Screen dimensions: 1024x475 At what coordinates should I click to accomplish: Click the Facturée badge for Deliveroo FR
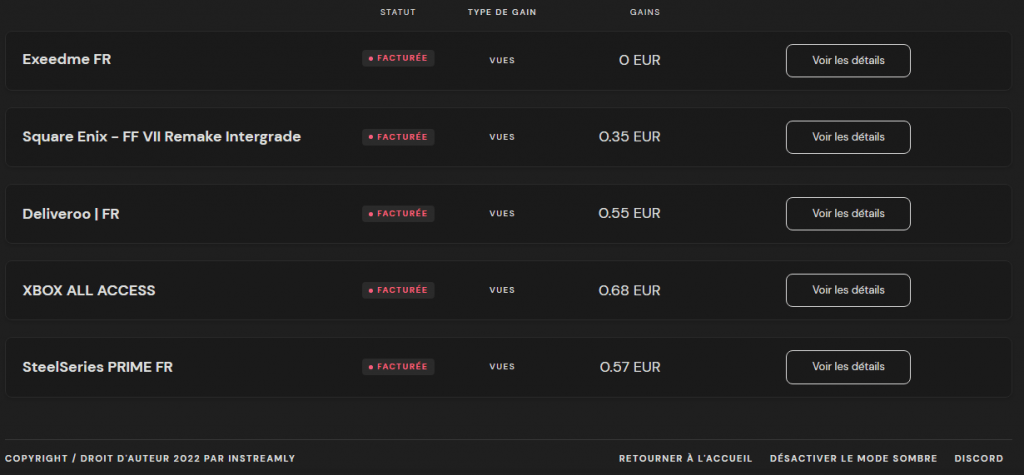pos(398,213)
